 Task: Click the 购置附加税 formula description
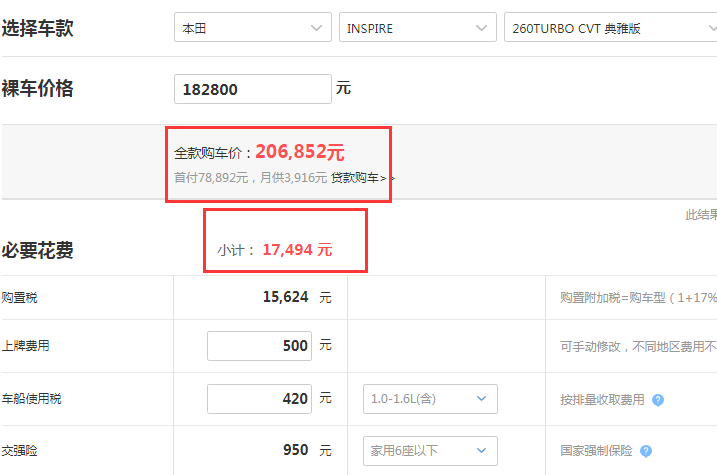pos(638,298)
